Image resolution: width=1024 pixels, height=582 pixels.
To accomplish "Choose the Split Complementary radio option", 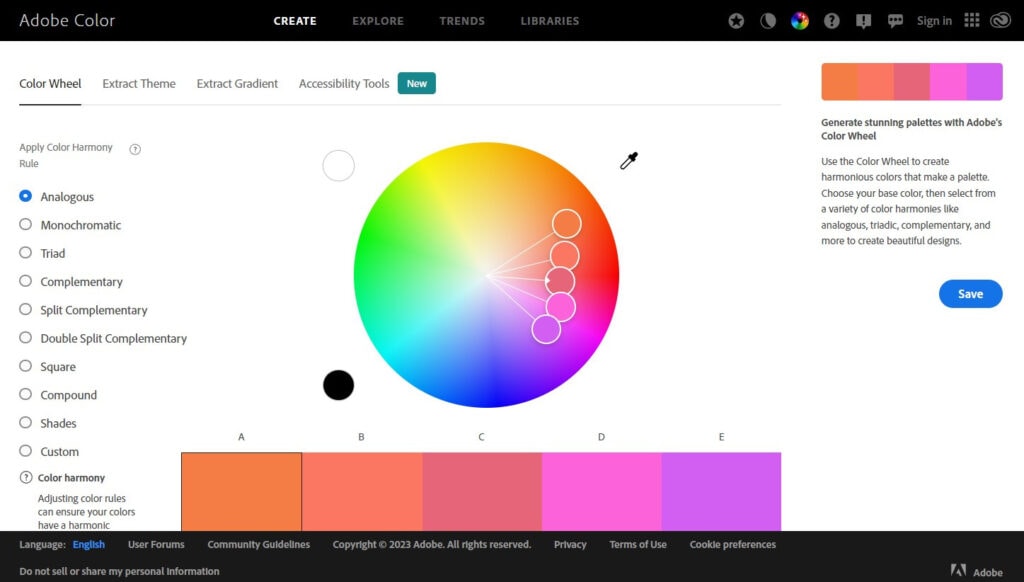I will [x=26, y=310].
